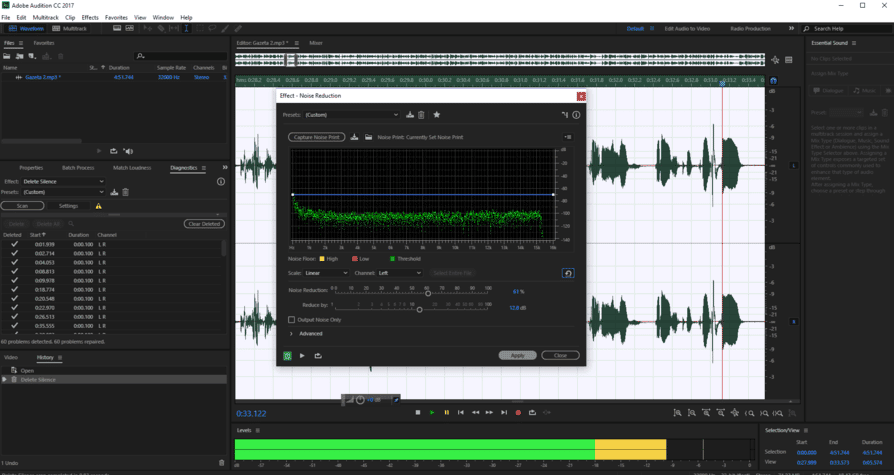Click the Apply button
Image resolution: width=894 pixels, height=475 pixels.
517,355
